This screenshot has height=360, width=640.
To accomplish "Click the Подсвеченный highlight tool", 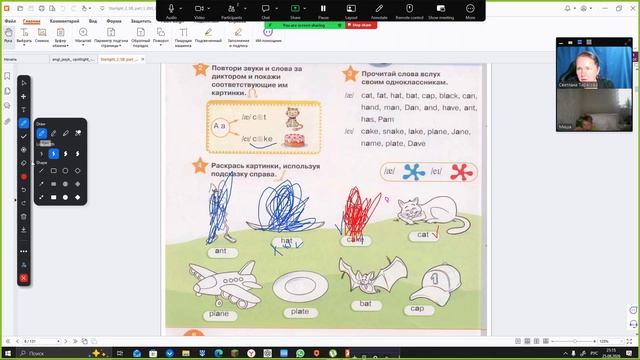I will pos(209,36).
